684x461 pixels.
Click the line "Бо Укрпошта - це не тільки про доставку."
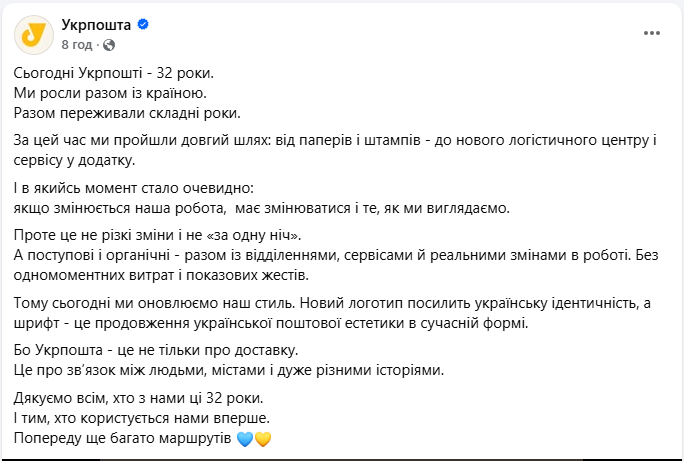(156, 351)
